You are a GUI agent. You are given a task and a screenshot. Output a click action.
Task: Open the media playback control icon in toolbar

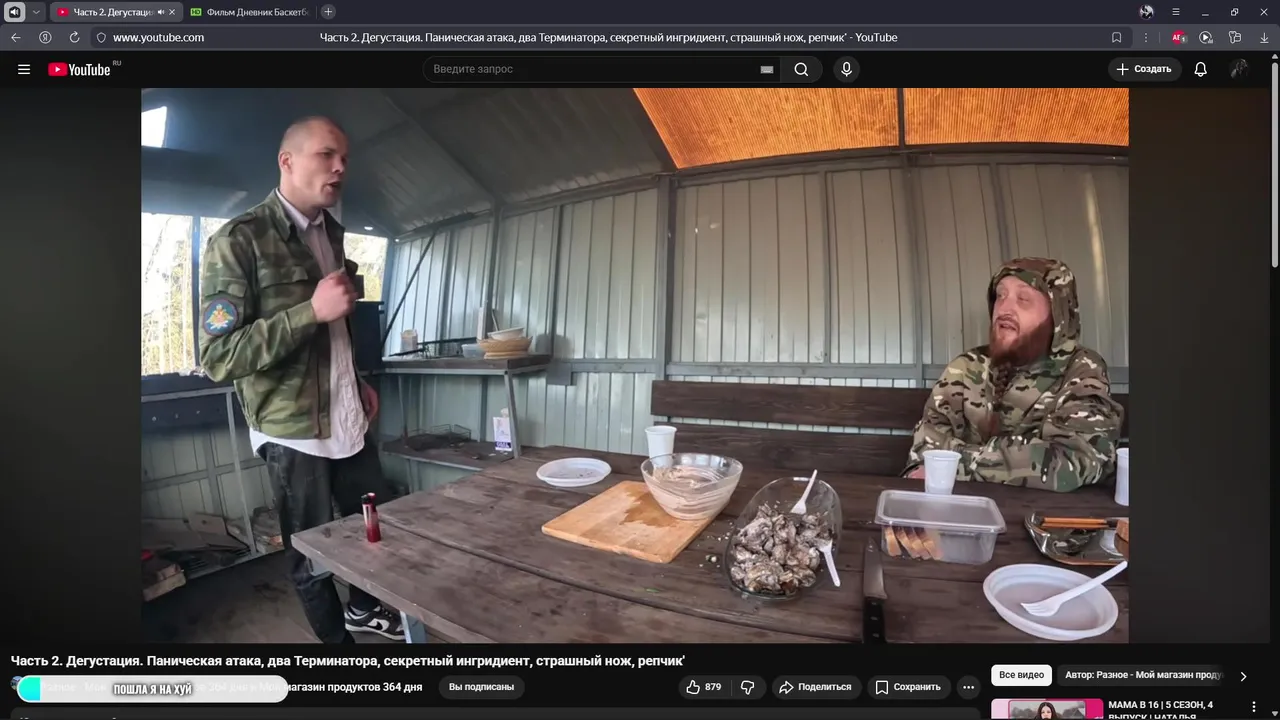point(1206,37)
